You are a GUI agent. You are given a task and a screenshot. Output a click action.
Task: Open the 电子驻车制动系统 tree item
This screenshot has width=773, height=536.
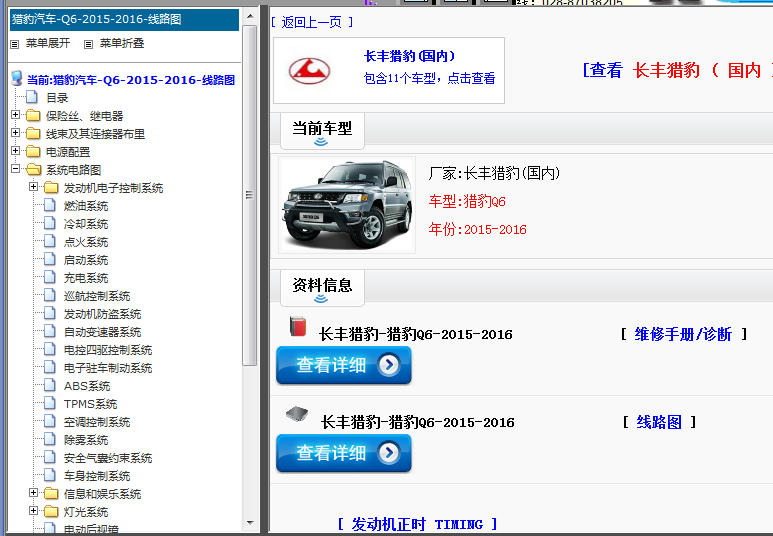pyautogui.click(x=108, y=368)
